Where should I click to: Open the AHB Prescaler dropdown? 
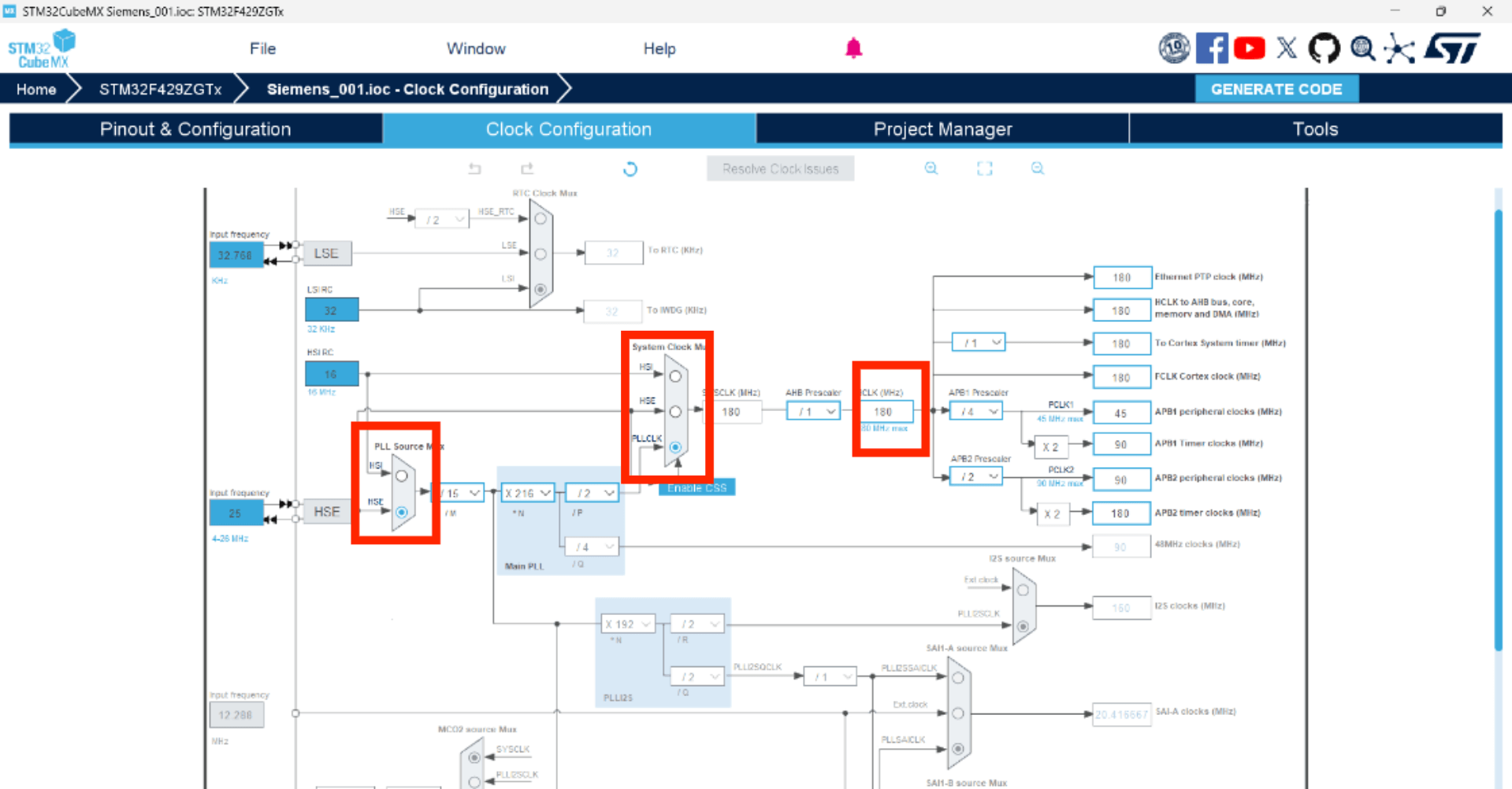(x=815, y=412)
